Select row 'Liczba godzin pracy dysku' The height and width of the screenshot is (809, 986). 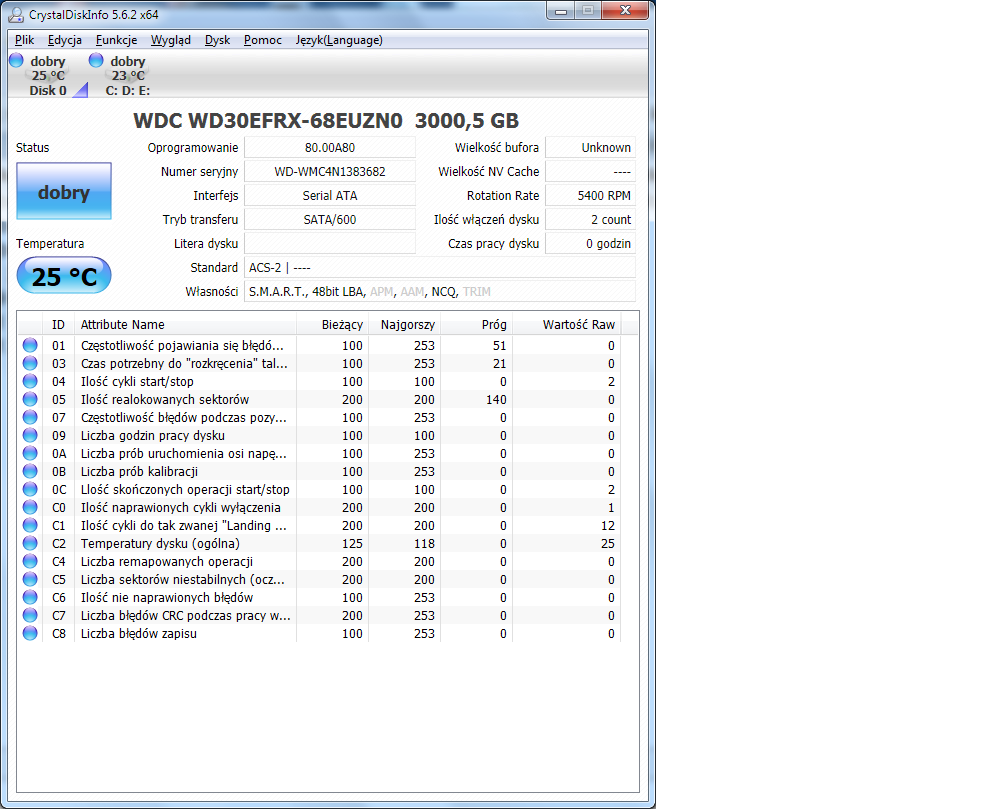point(319,435)
